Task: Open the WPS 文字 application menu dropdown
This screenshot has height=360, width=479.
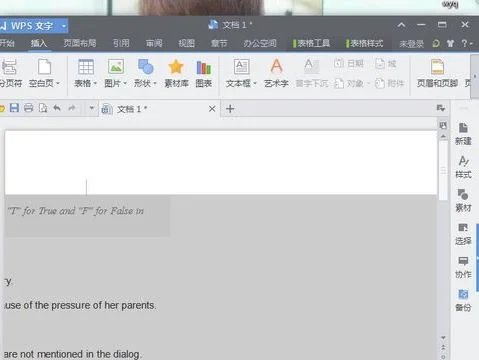Action: click(x=64, y=26)
